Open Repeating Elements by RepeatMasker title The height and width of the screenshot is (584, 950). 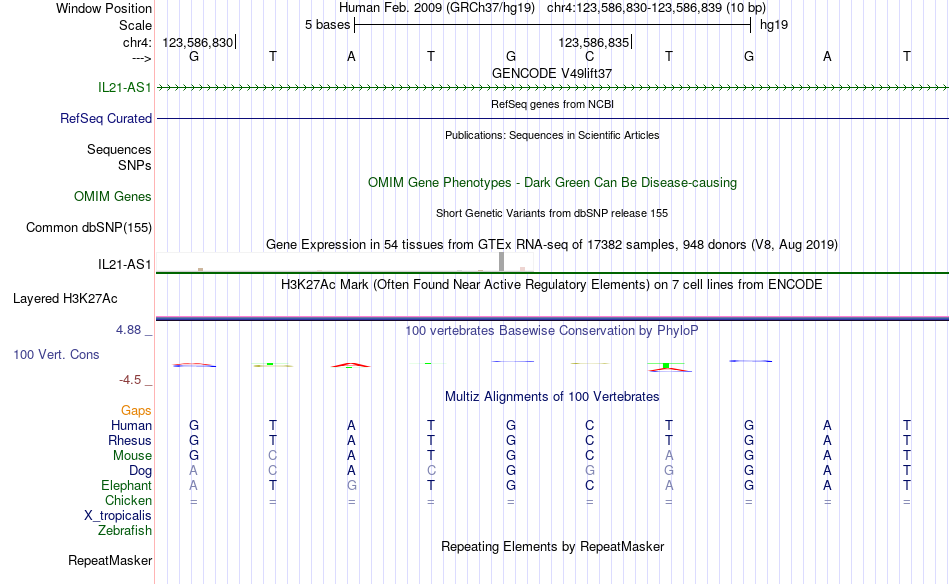pos(552,546)
